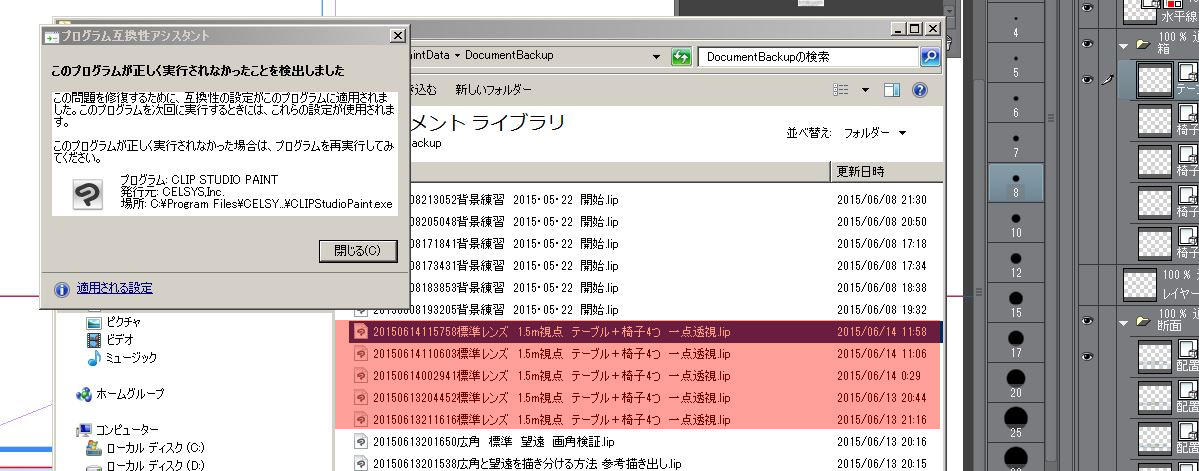This screenshot has height=471, width=1199.
Task: Close the プログラム互換性アシスタント dialog with X
Action: (397, 36)
